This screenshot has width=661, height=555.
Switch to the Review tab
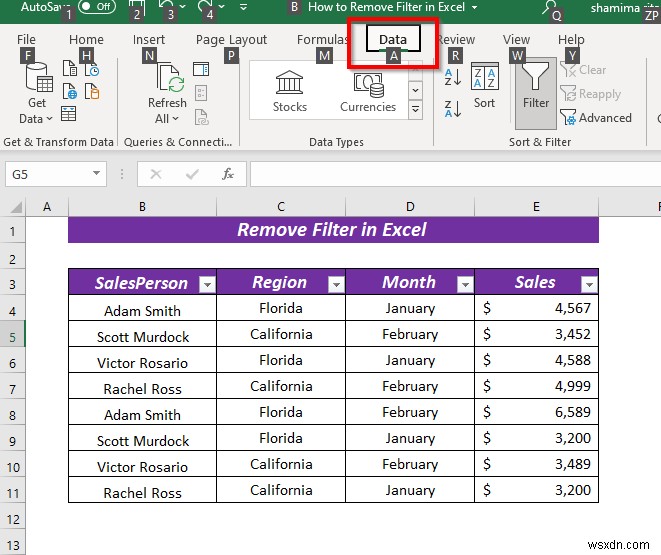[456, 39]
